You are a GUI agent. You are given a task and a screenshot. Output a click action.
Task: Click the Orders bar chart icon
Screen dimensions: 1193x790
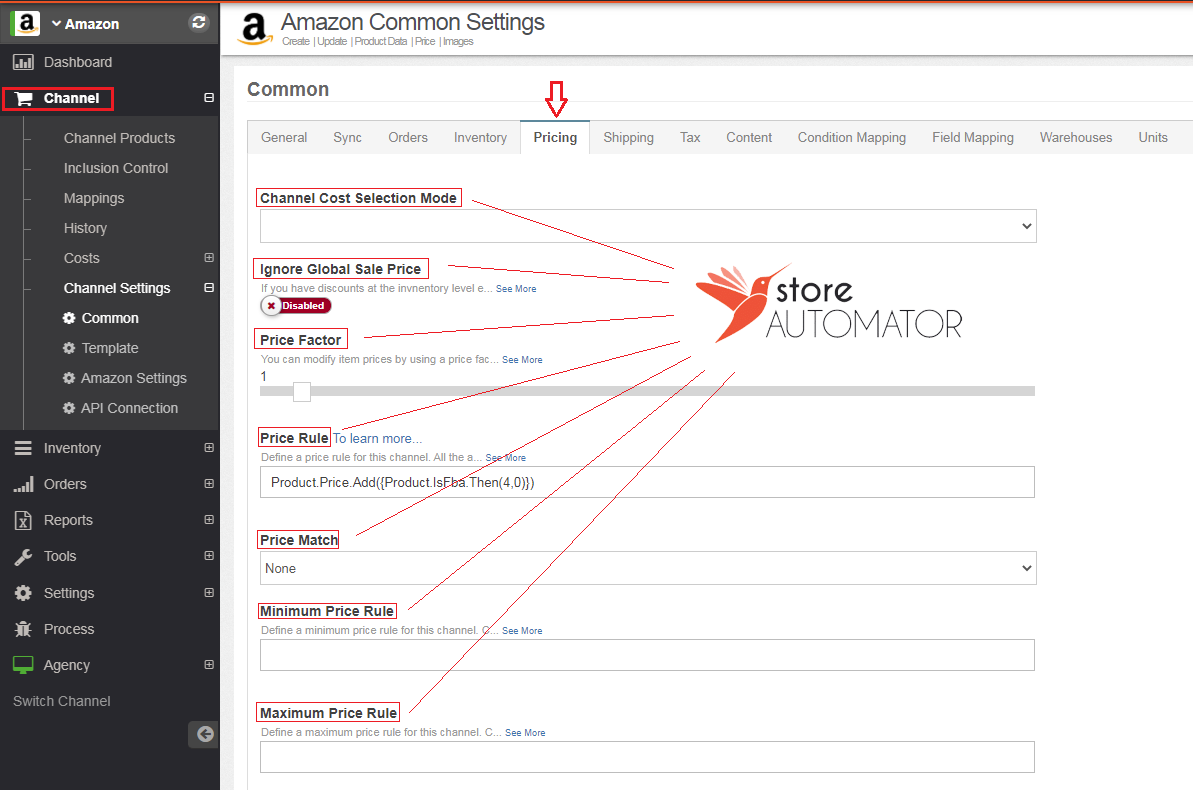pyautogui.click(x=24, y=484)
